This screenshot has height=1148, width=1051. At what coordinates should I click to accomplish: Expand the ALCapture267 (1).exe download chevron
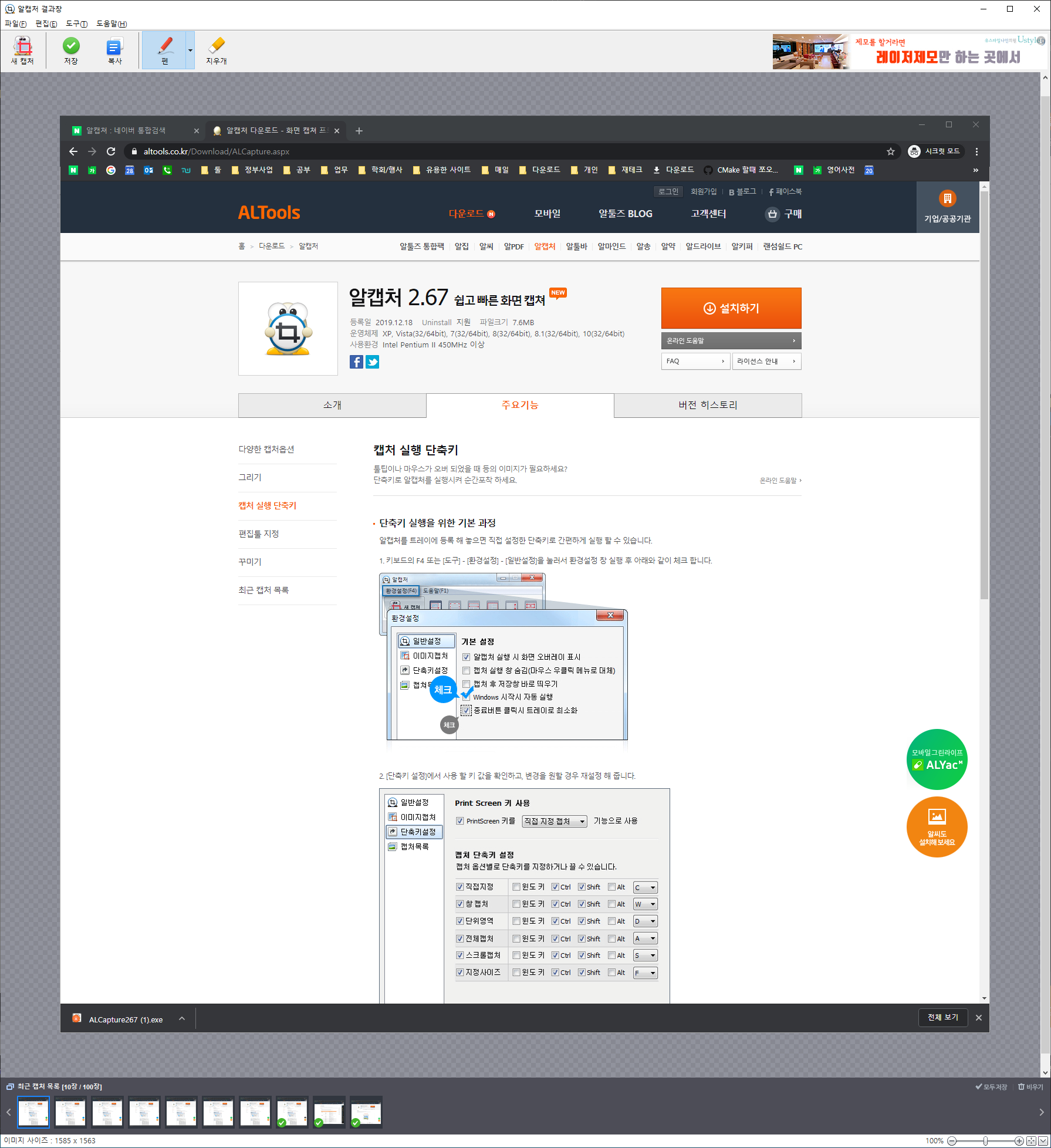(x=182, y=1018)
